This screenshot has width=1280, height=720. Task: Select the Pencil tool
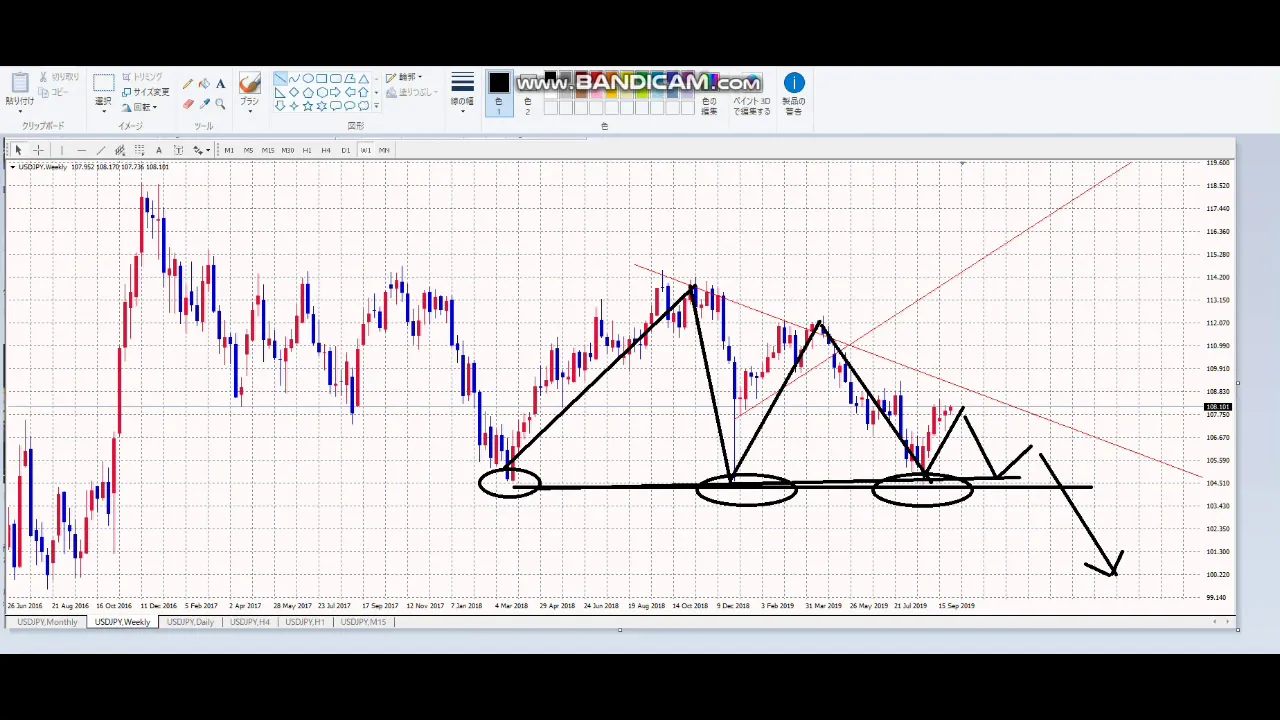(188, 84)
